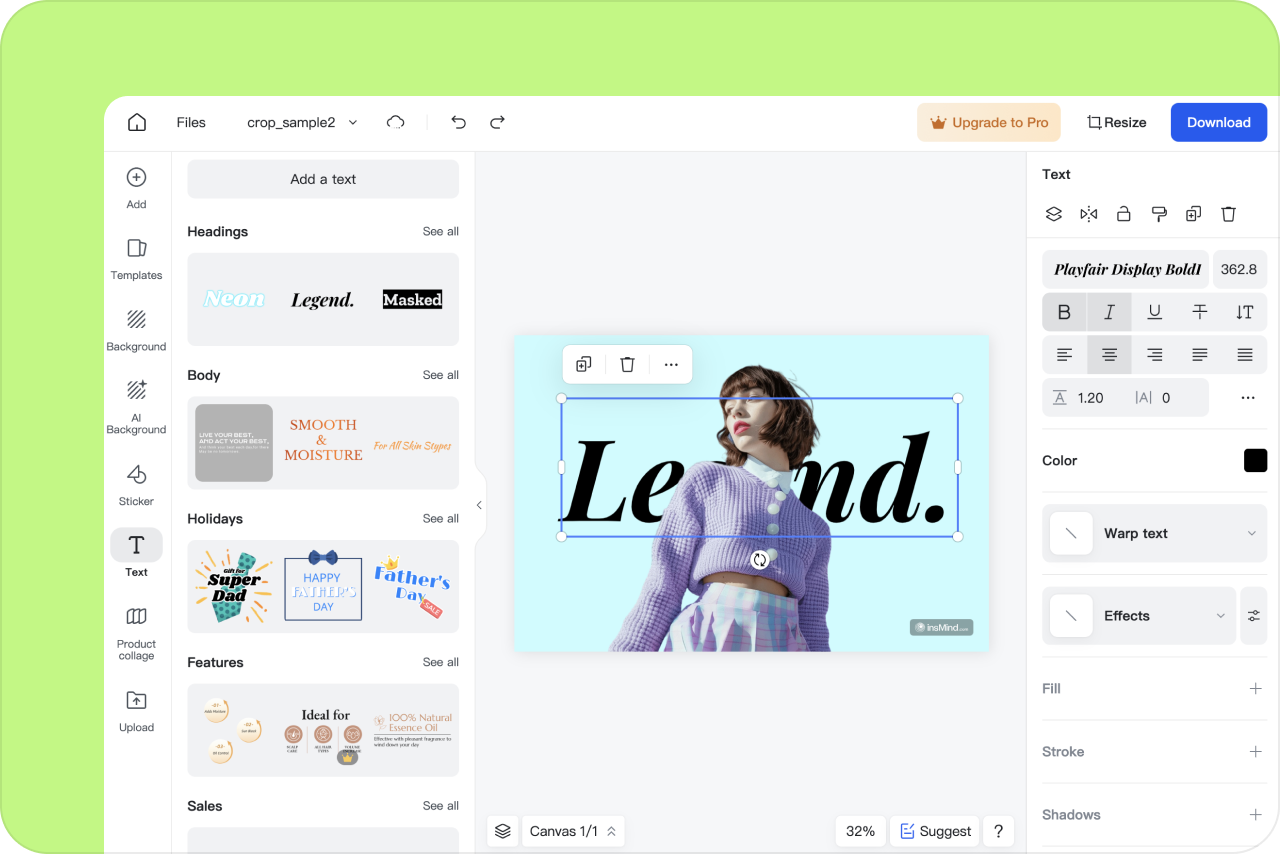
Task: Open more options in floating toolbar
Action: (x=671, y=365)
